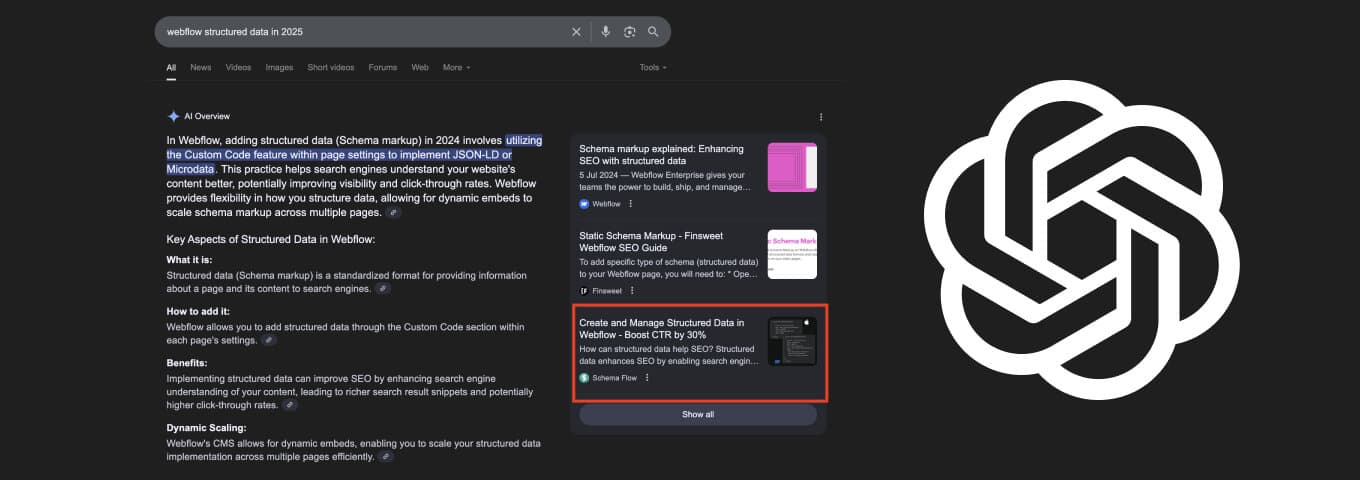
Task: Clear the search query with the X icon
Action: tap(576, 32)
